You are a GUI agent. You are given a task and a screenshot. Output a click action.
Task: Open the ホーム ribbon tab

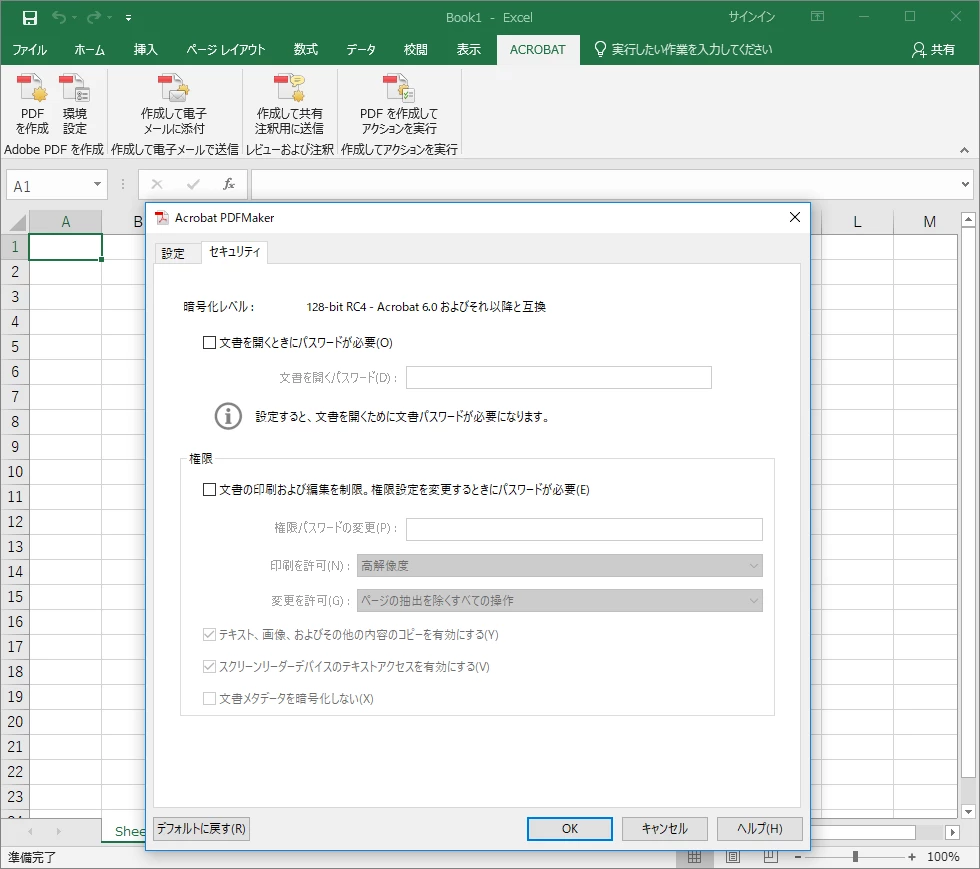pos(89,49)
